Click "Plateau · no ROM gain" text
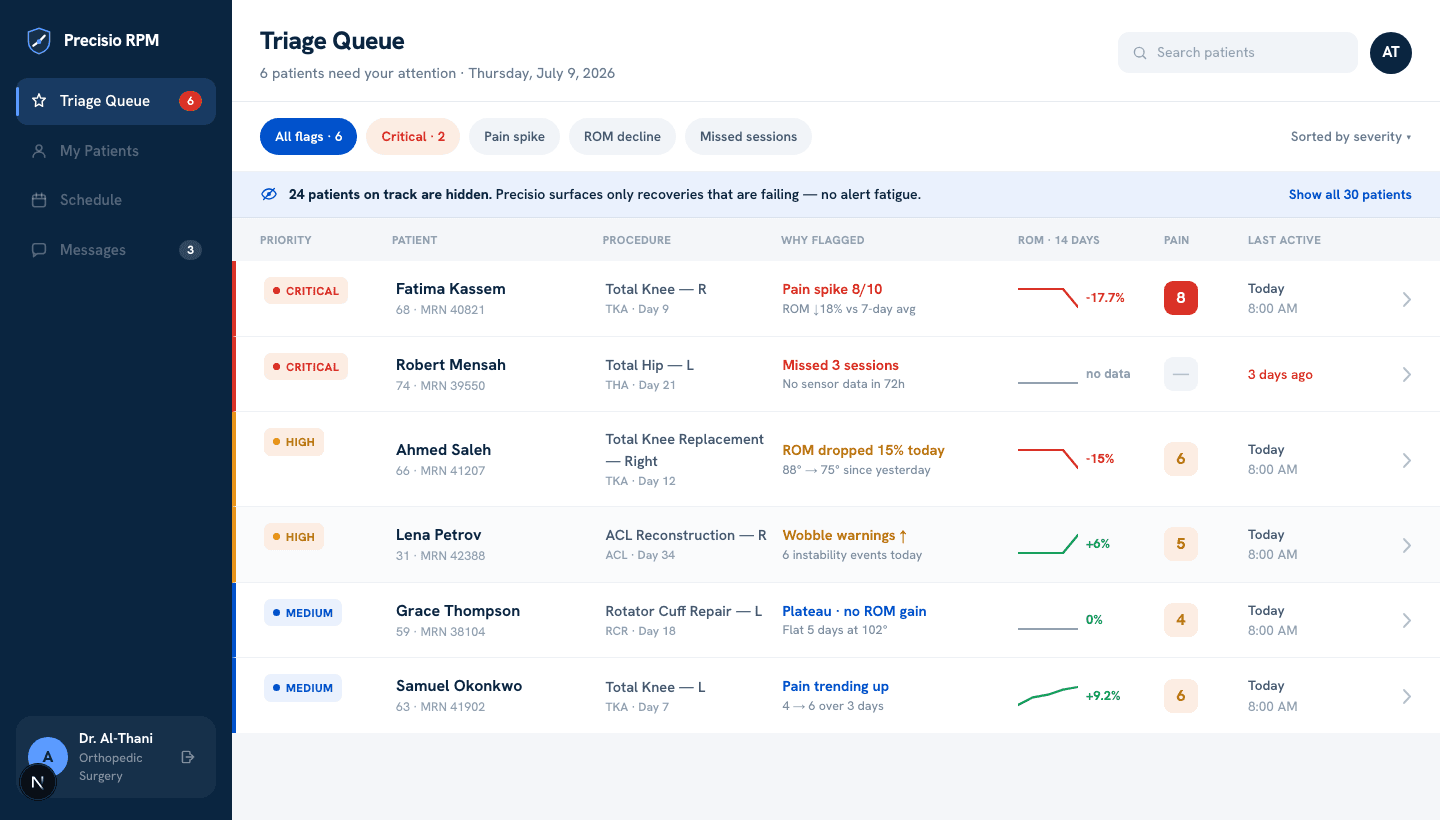The height and width of the screenshot is (820, 1440). point(854,611)
